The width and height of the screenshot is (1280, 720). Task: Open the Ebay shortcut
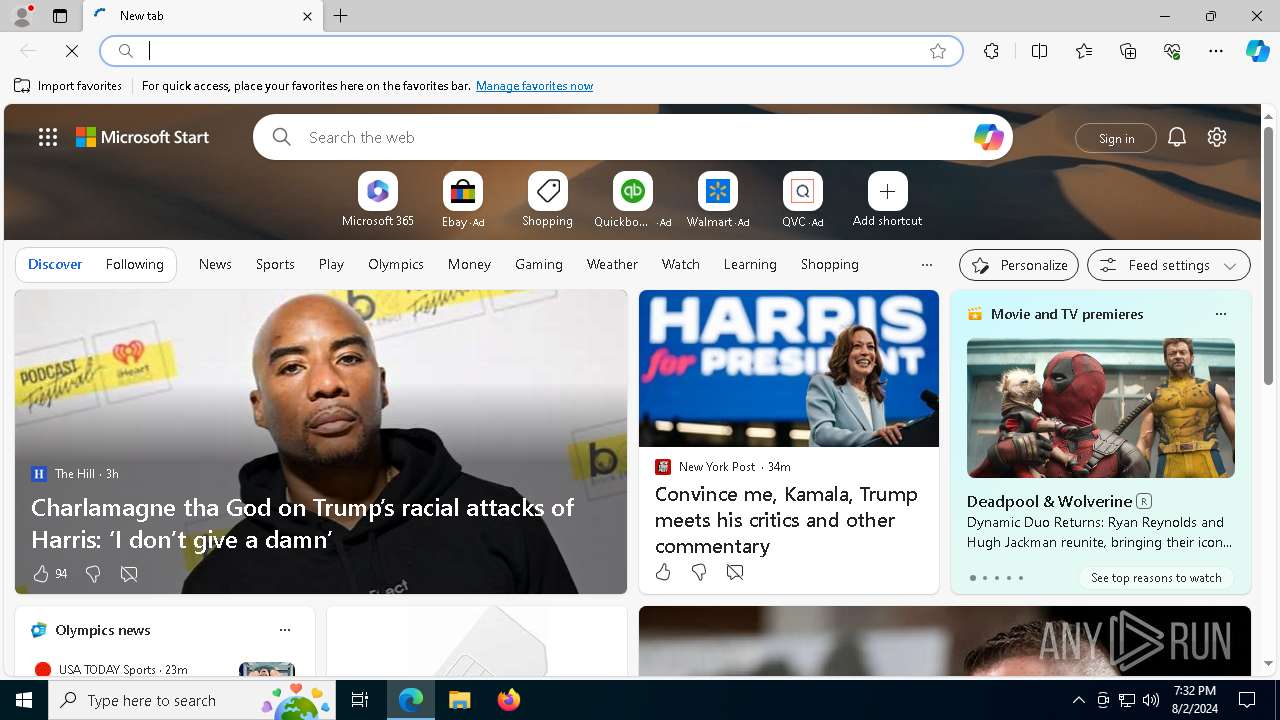tap(462, 199)
